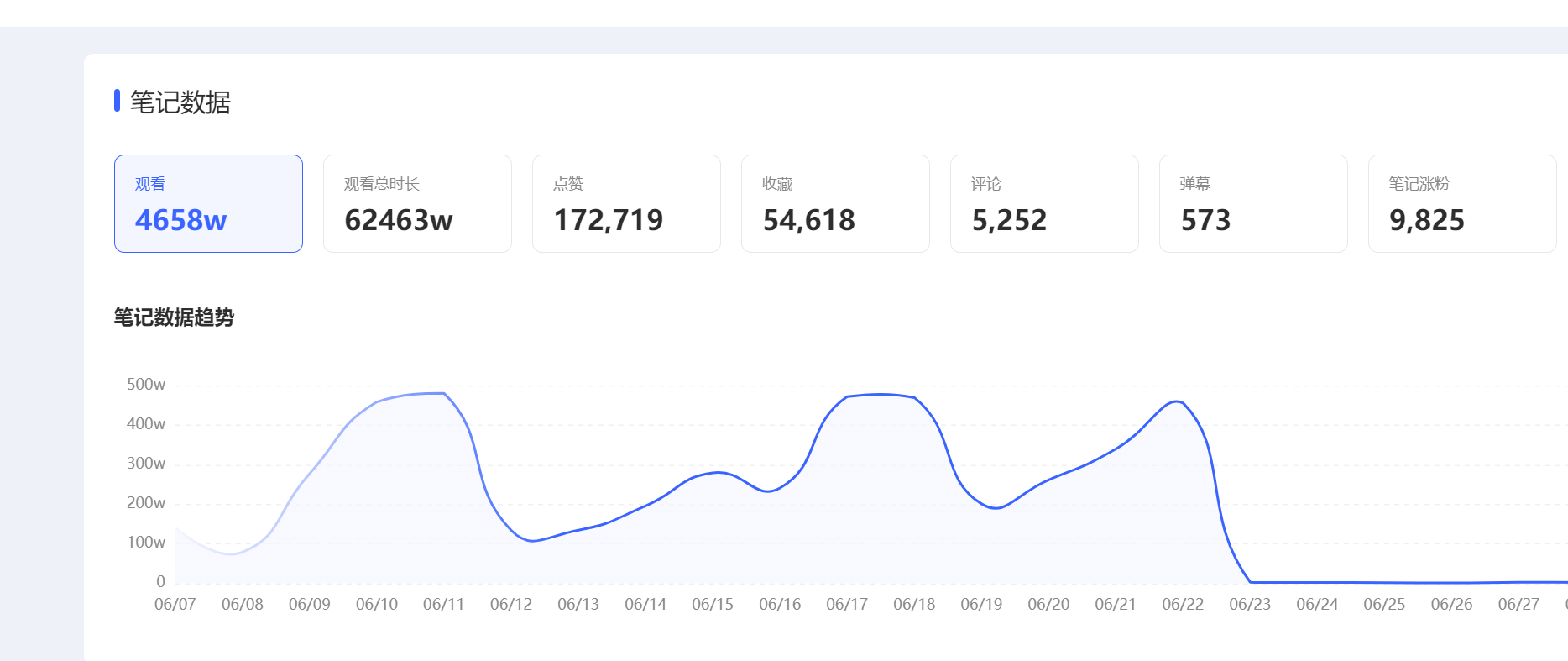Click the 06/09 date label on x-axis
Image resolution: width=1568 pixels, height=661 pixels.
pyautogui.click(x=310, y=605)
